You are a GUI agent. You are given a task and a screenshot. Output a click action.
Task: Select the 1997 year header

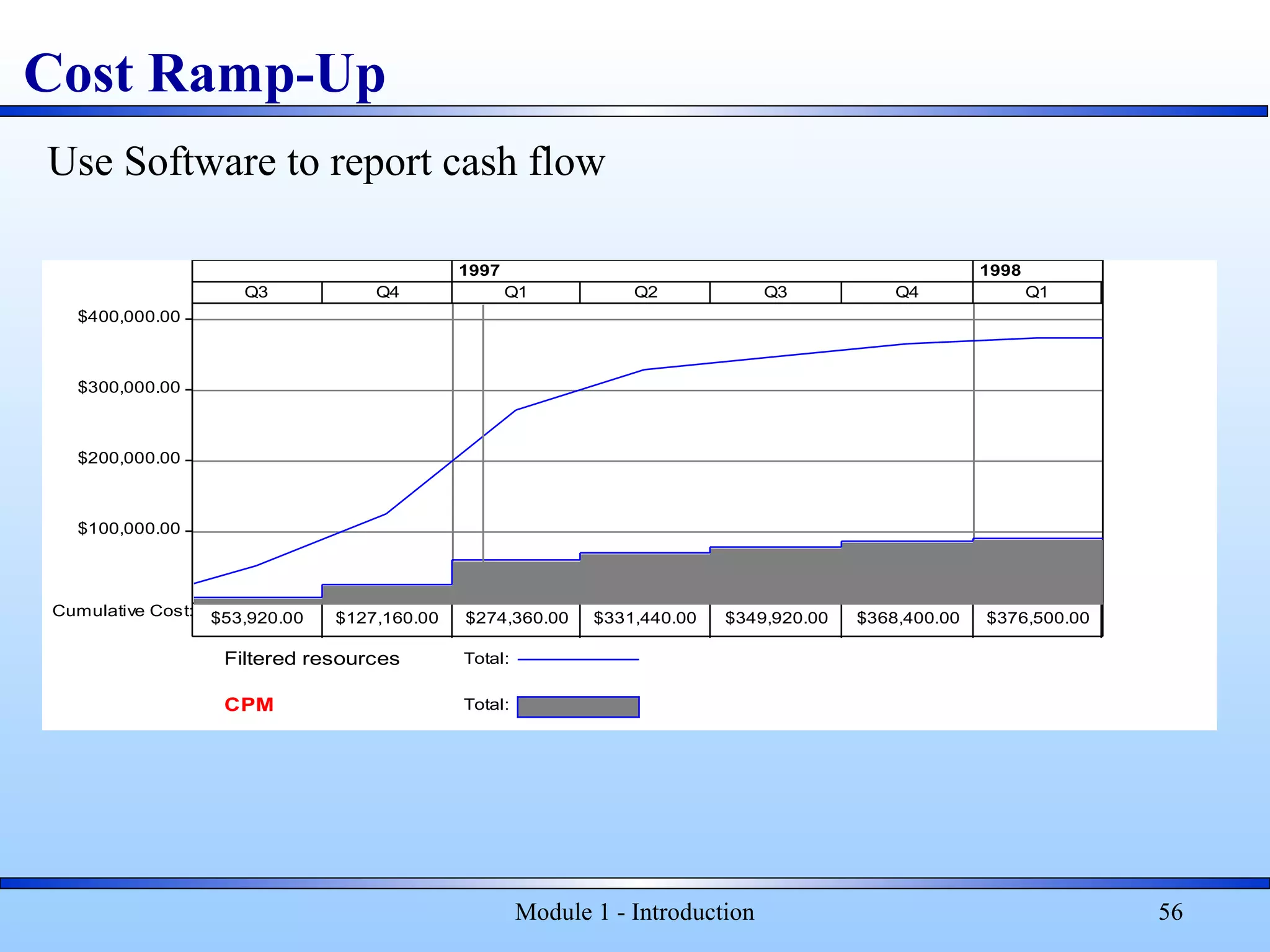(x=712, y=271)
